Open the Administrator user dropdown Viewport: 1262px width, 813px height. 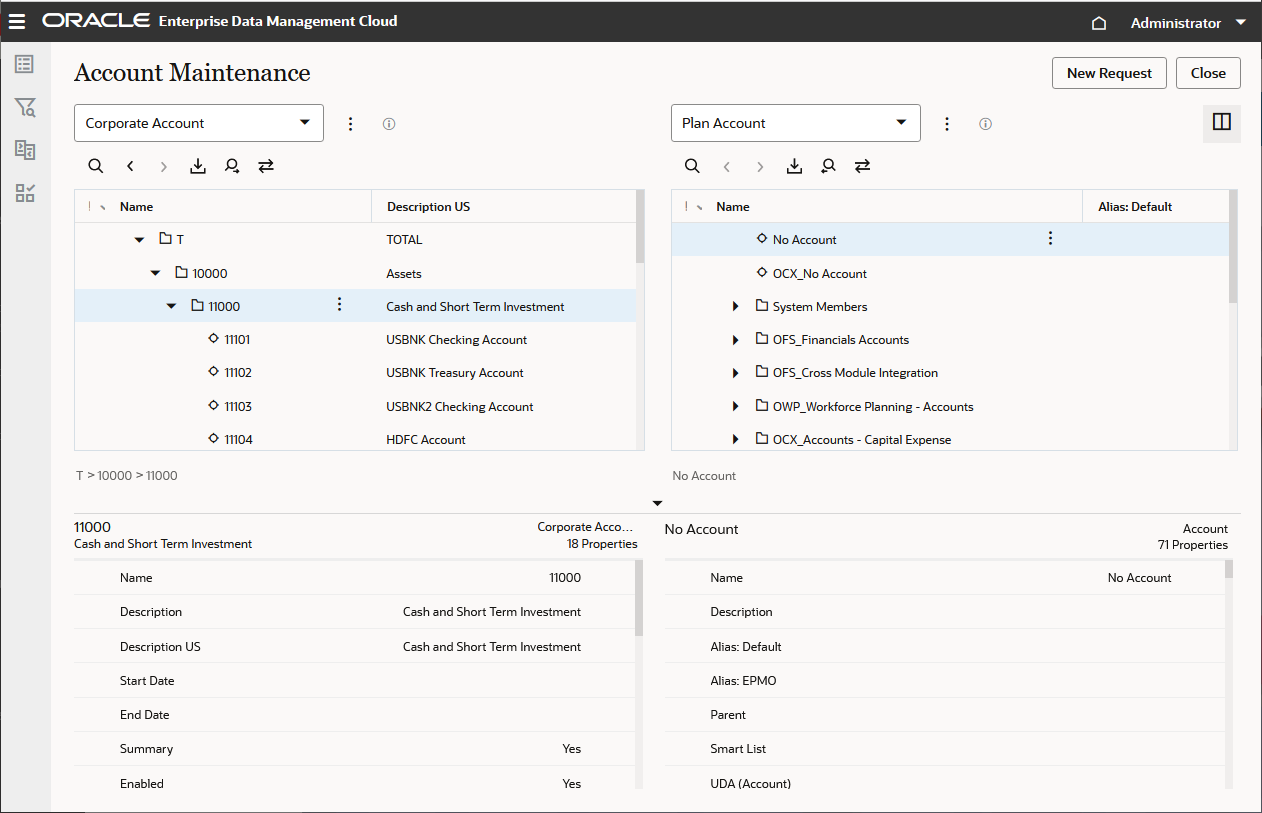click(1188, 23)
